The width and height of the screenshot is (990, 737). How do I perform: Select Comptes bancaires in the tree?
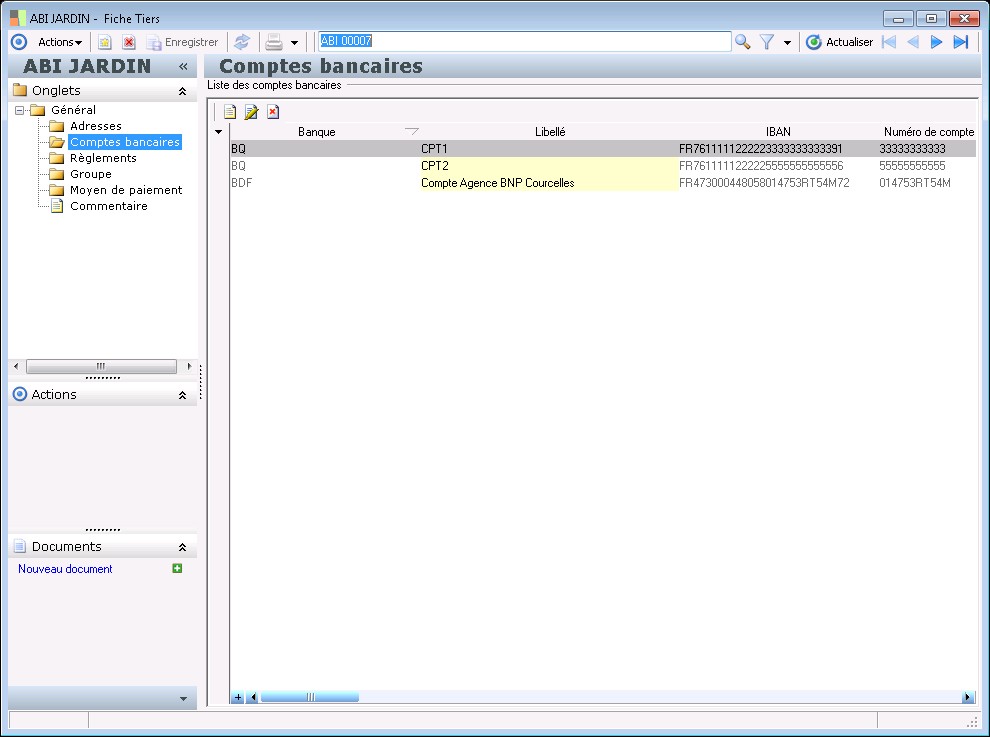tap(125, 142)
